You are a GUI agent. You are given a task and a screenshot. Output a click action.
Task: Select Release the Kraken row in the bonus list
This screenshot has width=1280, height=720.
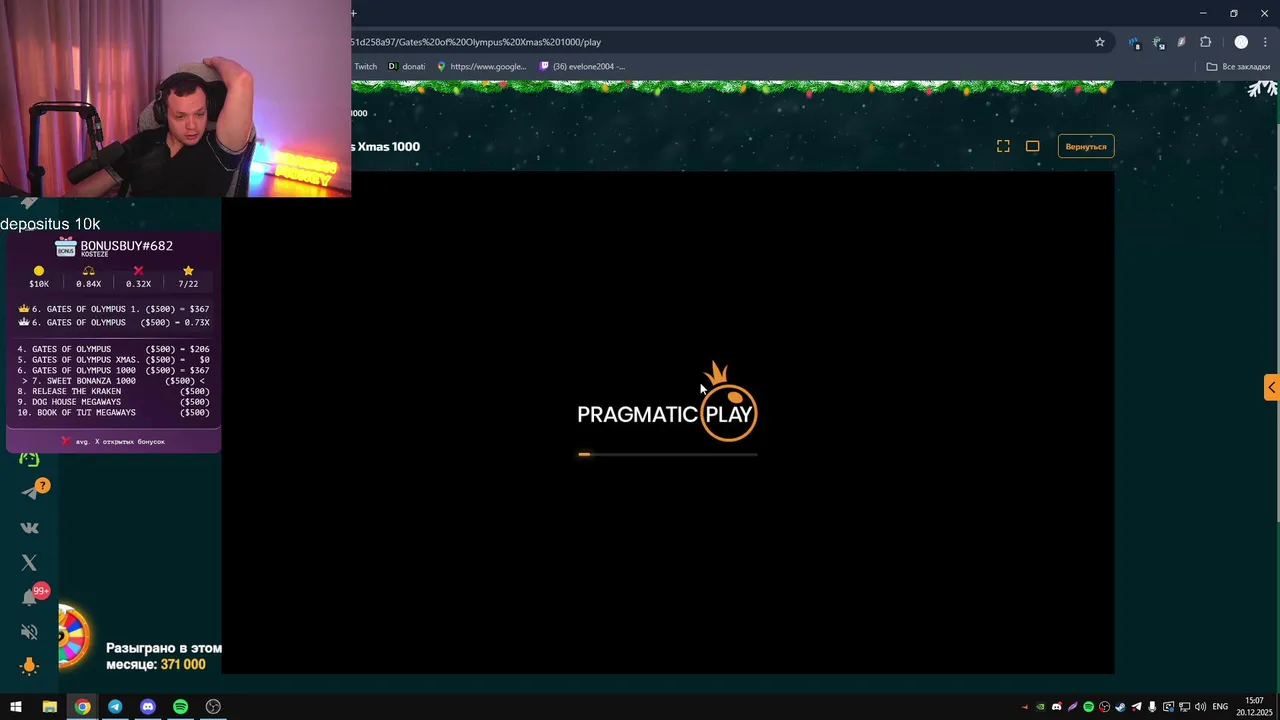click(113, 391)
